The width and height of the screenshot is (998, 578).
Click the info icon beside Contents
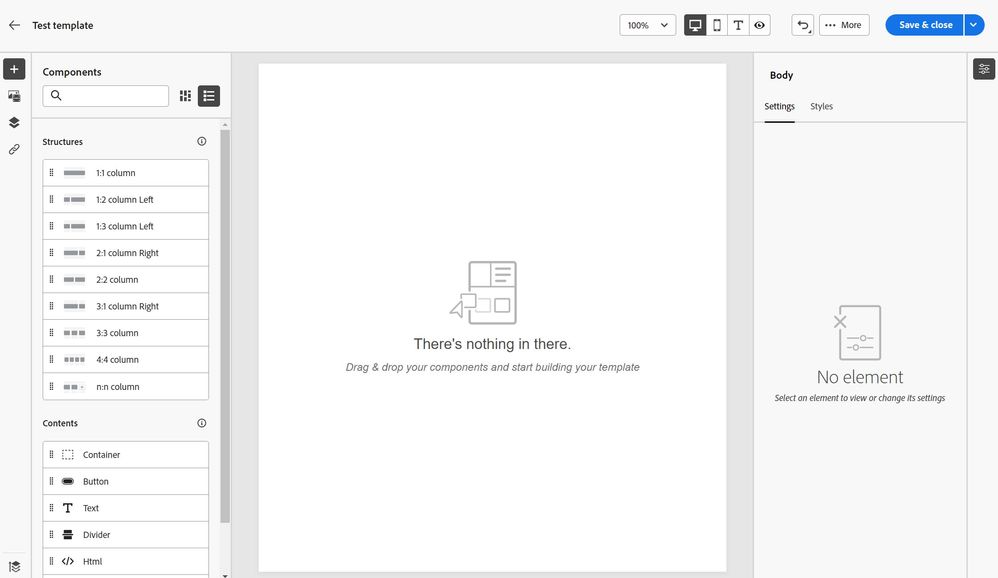click(201, 423)
